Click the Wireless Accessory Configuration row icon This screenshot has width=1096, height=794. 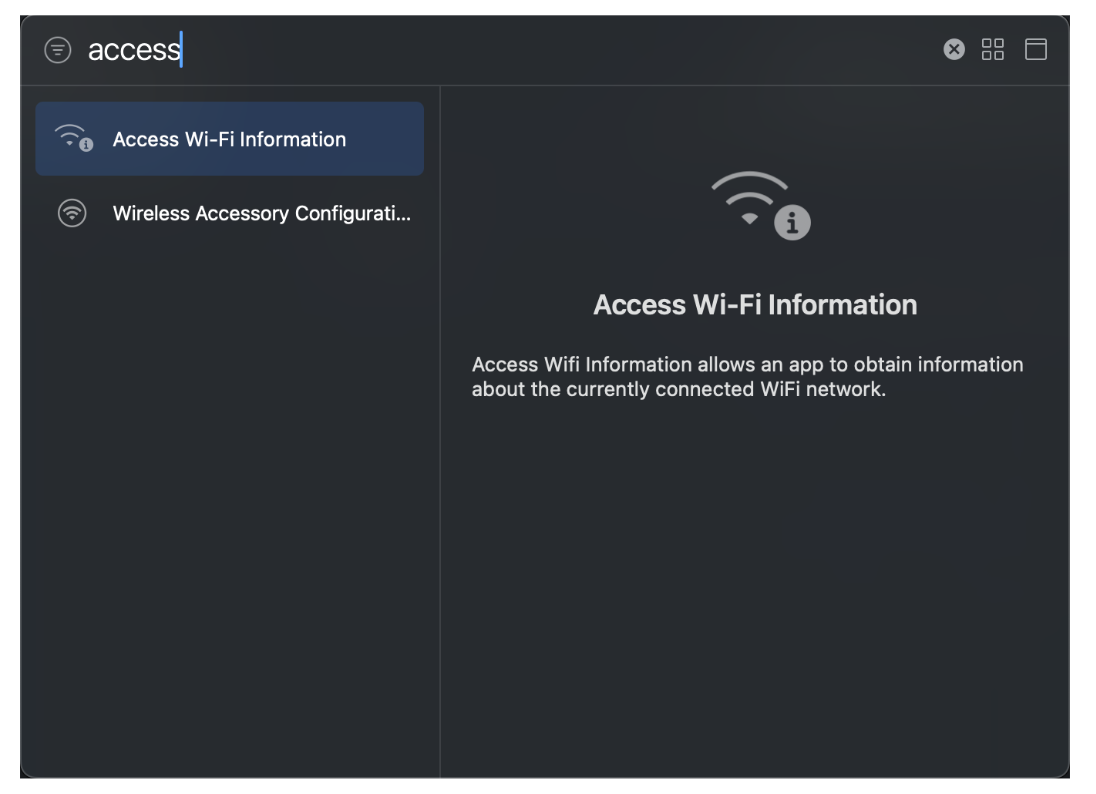click(x=72, y=213)
